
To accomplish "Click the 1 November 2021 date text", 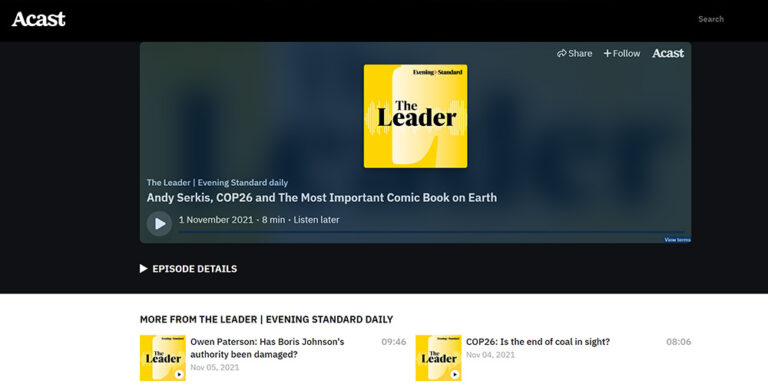I will click(216, 220).
